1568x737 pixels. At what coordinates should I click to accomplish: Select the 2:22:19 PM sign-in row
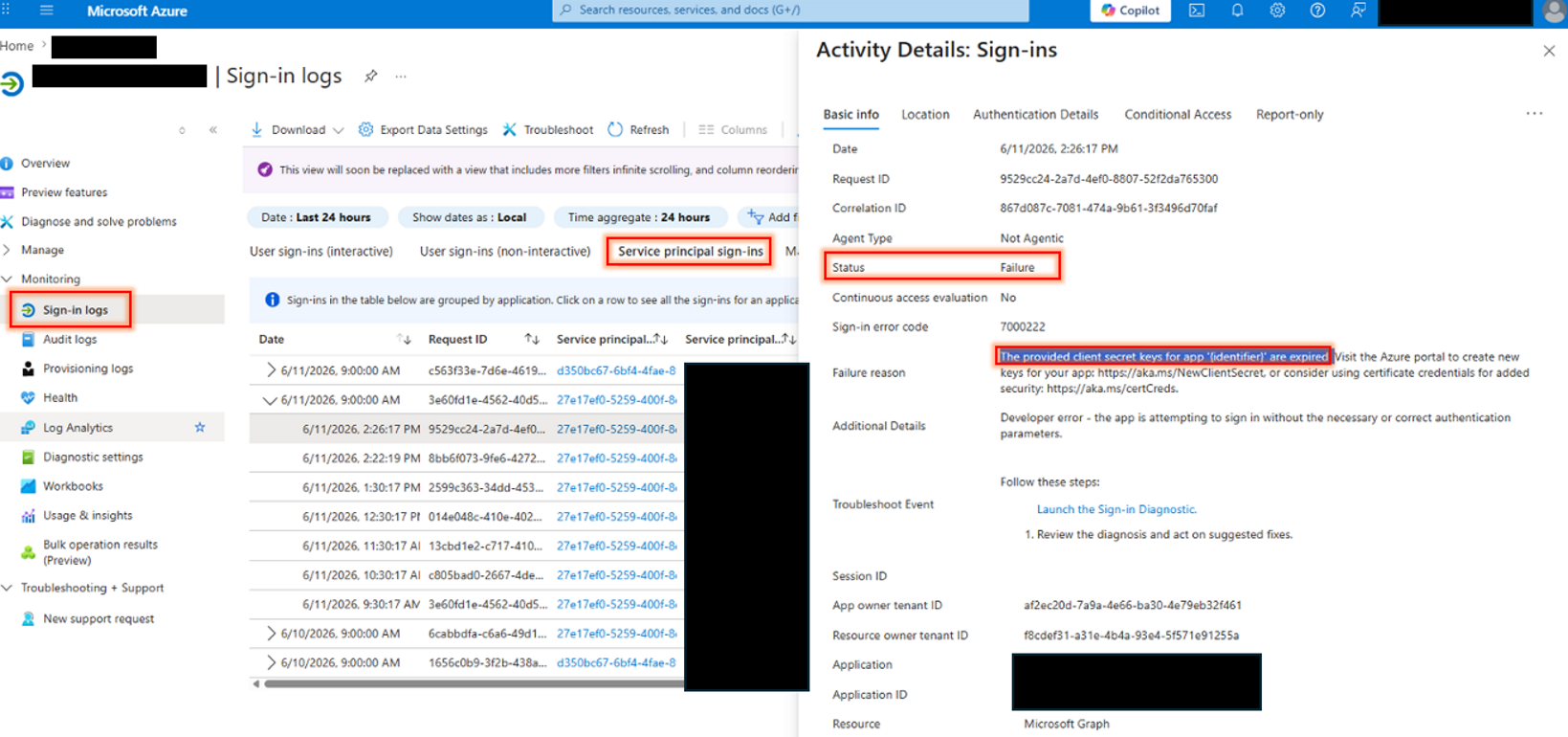pyautogui.click(x=467, y=458)
